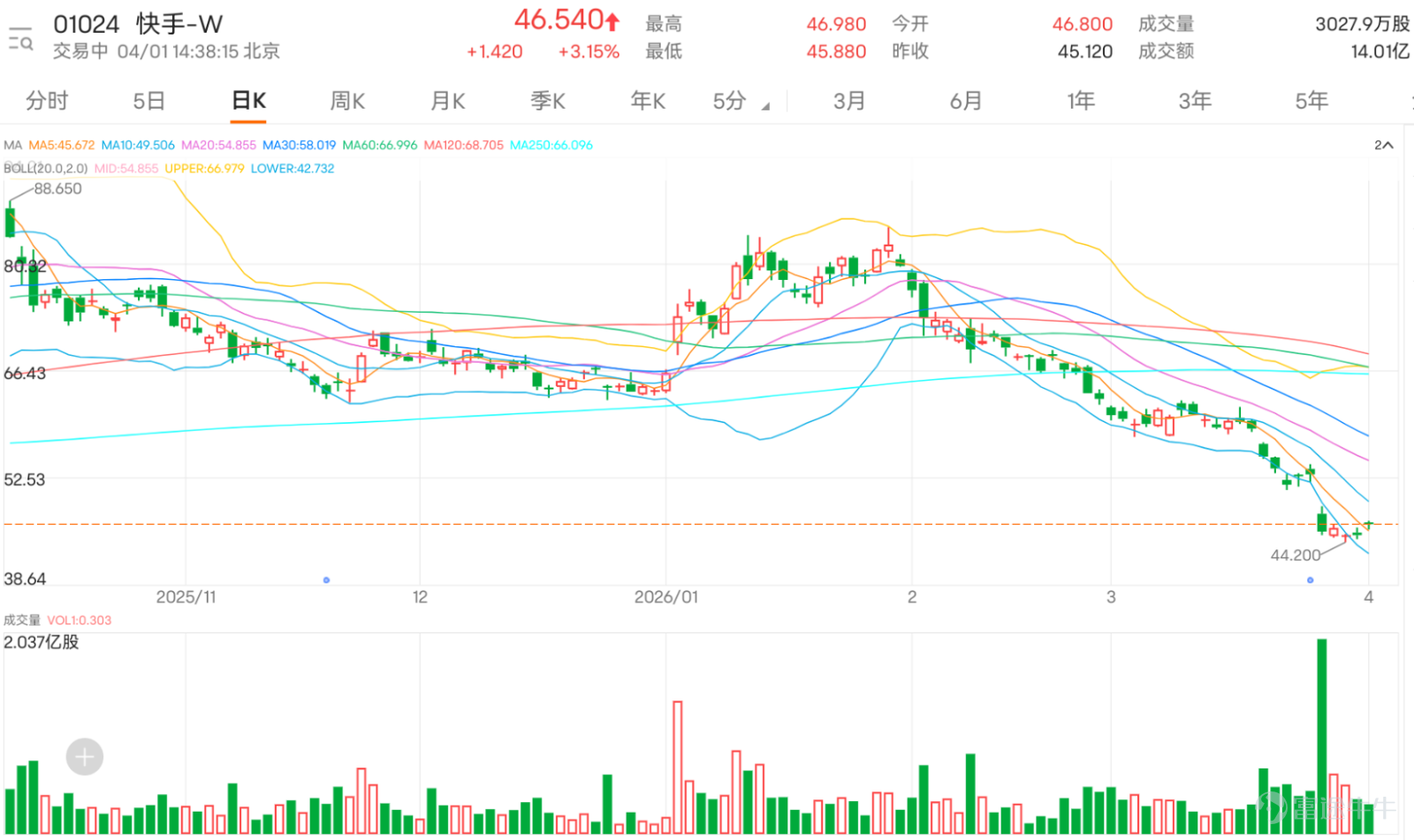Image resolution: width=1414 pixels, height=840 pixels.
Task: Click the tallest green volume bar
Action: point(1322,736)
